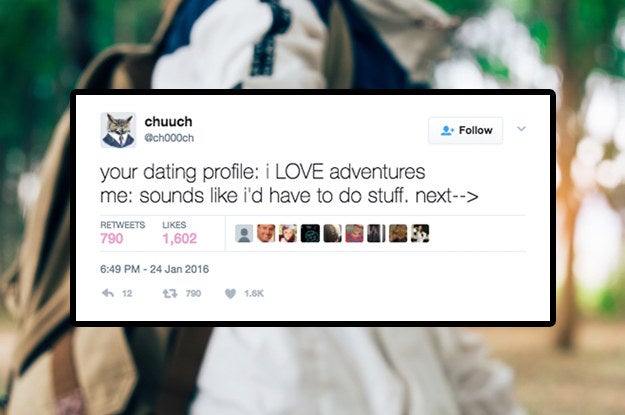Image resolution: width=625 pixels, height=415 pixels.
Task: Open the @ch000ch handle link
Action: click(169, 138)
